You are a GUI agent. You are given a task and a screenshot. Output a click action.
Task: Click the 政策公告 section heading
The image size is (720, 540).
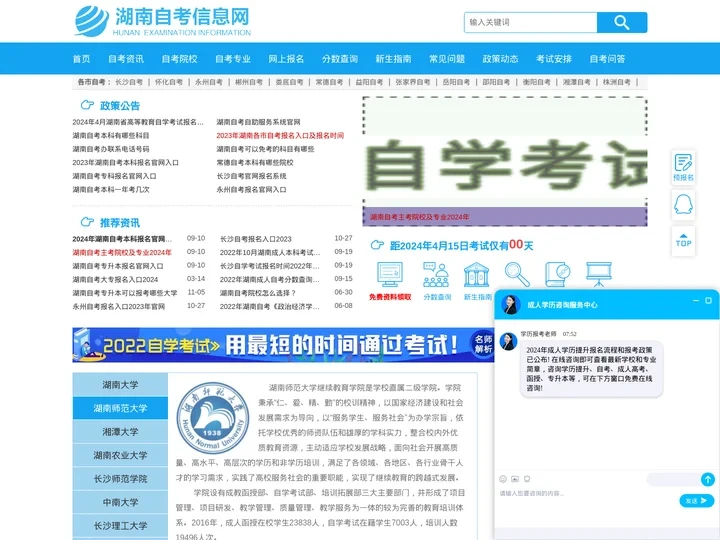pyautogui.click(x=120, y=106)
